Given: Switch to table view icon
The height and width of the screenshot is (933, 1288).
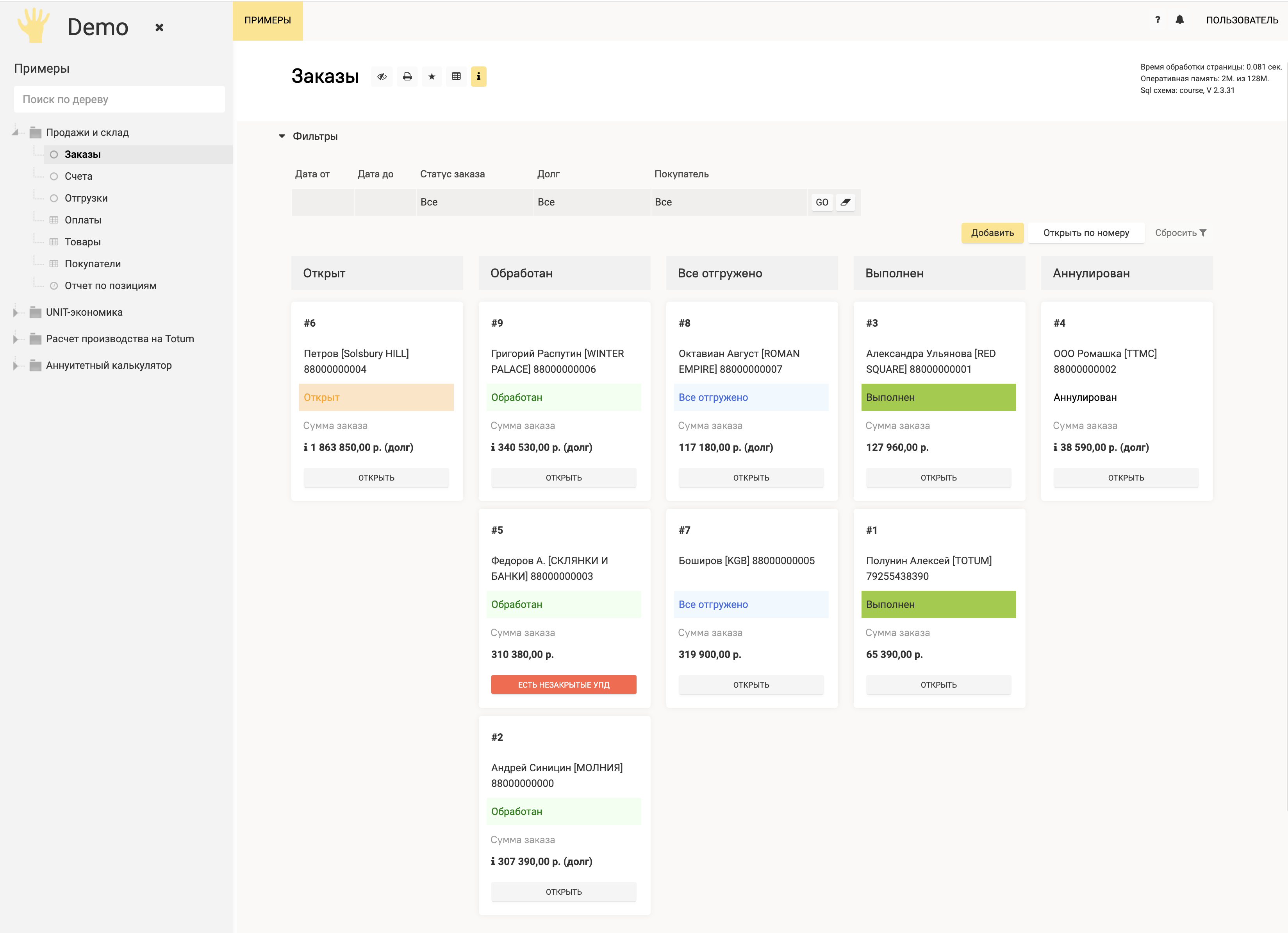Looking at the screenshot, I should [x=456, y=76].
